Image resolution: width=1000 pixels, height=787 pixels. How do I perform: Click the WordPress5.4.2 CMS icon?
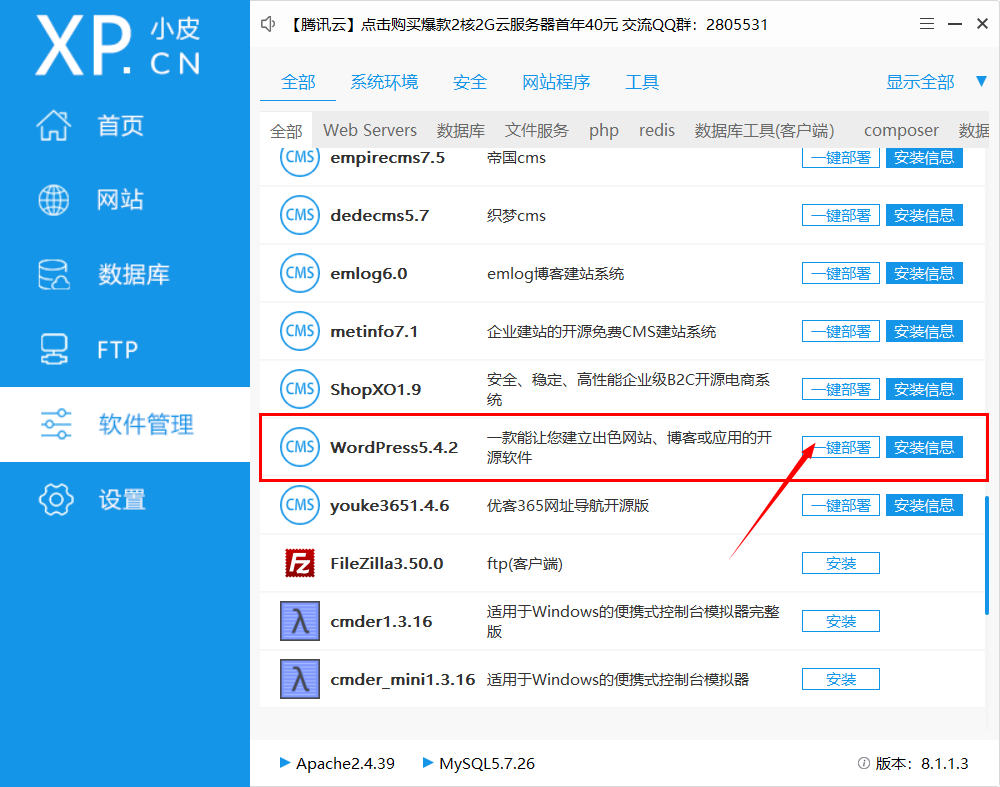300,447
